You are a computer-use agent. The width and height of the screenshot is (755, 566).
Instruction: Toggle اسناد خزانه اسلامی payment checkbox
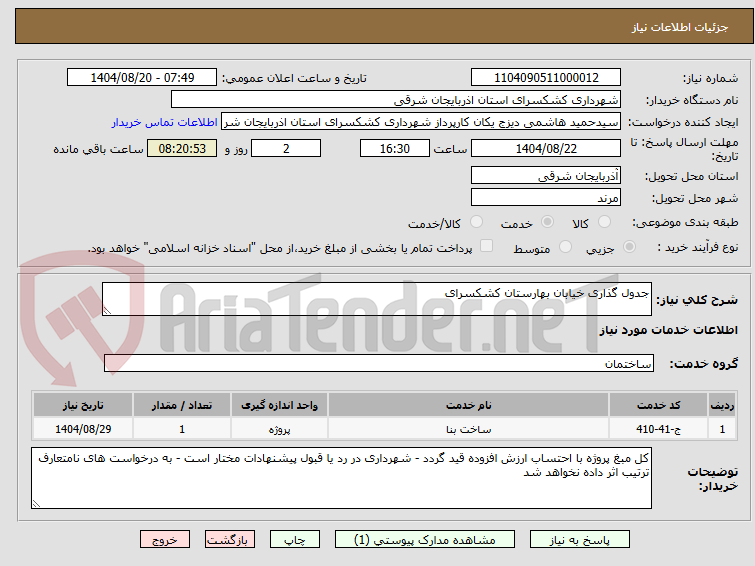point(487,246)
